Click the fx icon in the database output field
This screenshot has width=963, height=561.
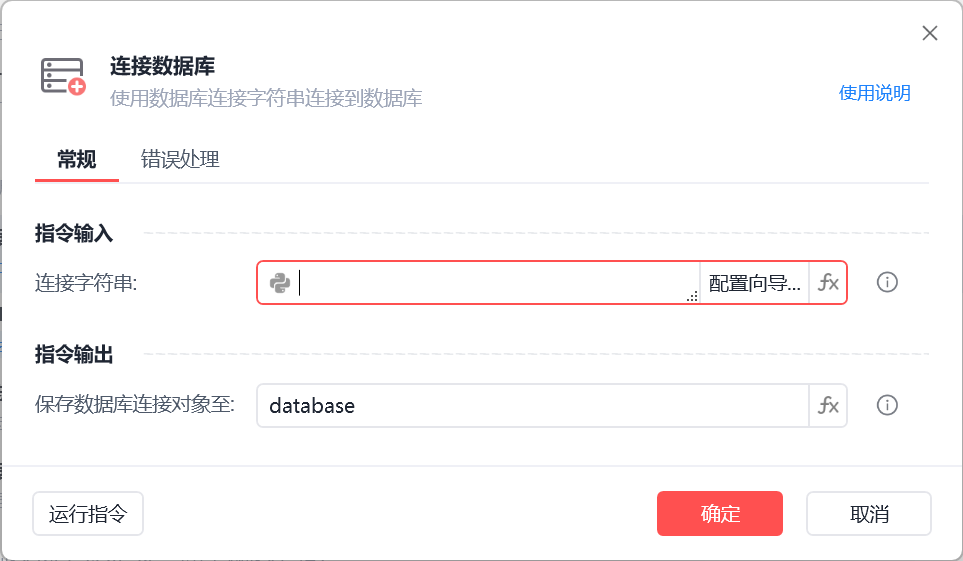[828, 405]
